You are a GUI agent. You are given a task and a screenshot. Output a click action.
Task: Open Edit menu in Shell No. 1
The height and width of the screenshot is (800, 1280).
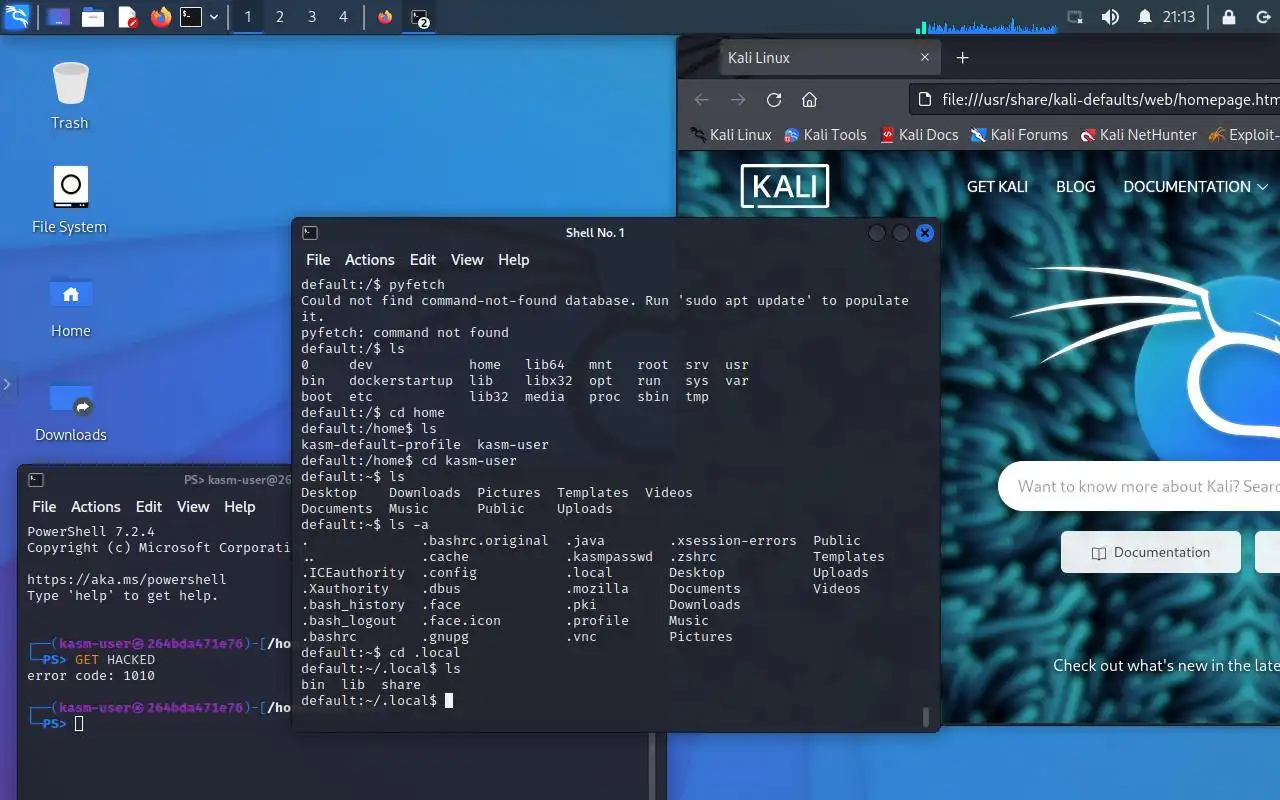(423, 260)
